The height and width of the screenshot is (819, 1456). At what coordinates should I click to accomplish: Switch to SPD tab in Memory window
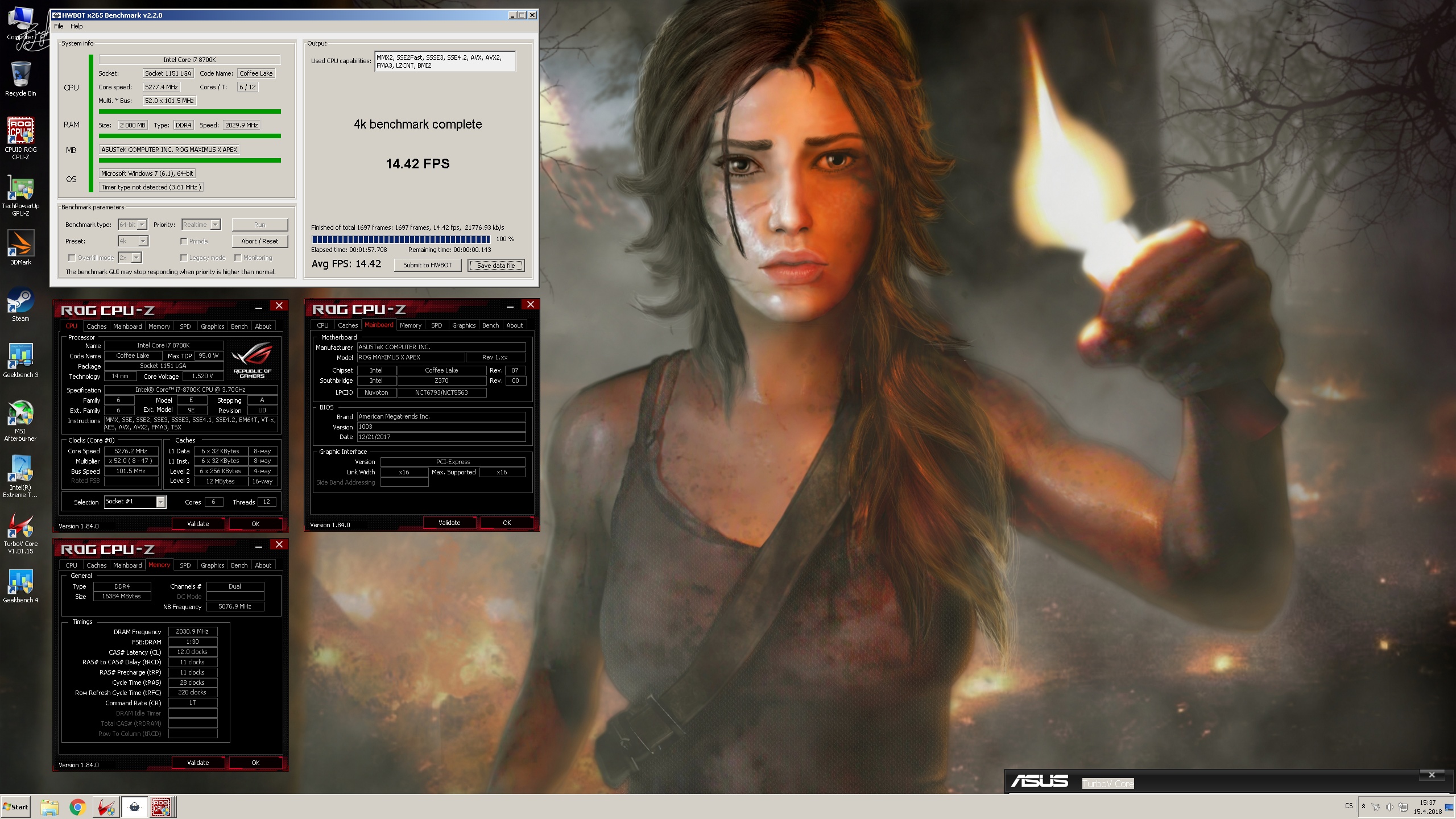click(x=185, y=565)
